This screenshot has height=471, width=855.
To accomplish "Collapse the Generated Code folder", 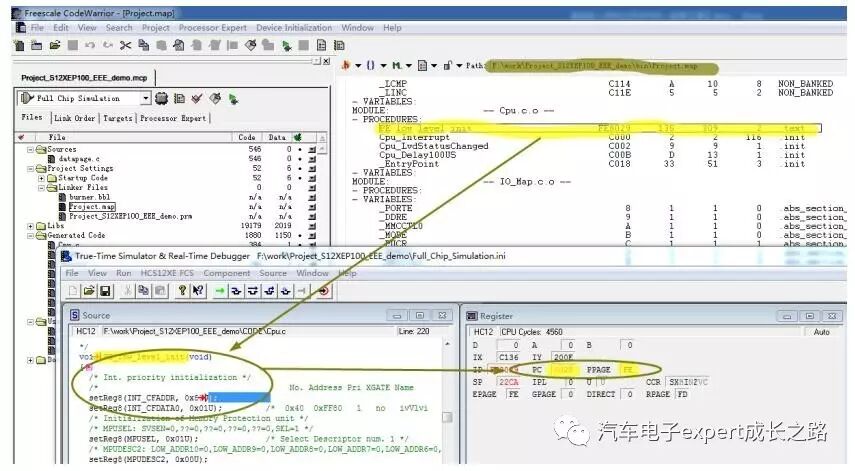I will (31, 236).
